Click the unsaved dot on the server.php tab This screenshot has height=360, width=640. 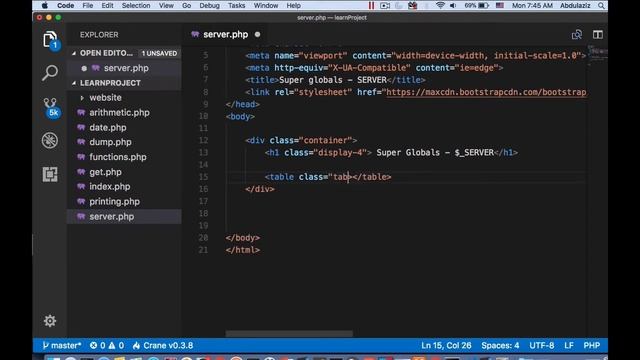[x=258, y=35]
